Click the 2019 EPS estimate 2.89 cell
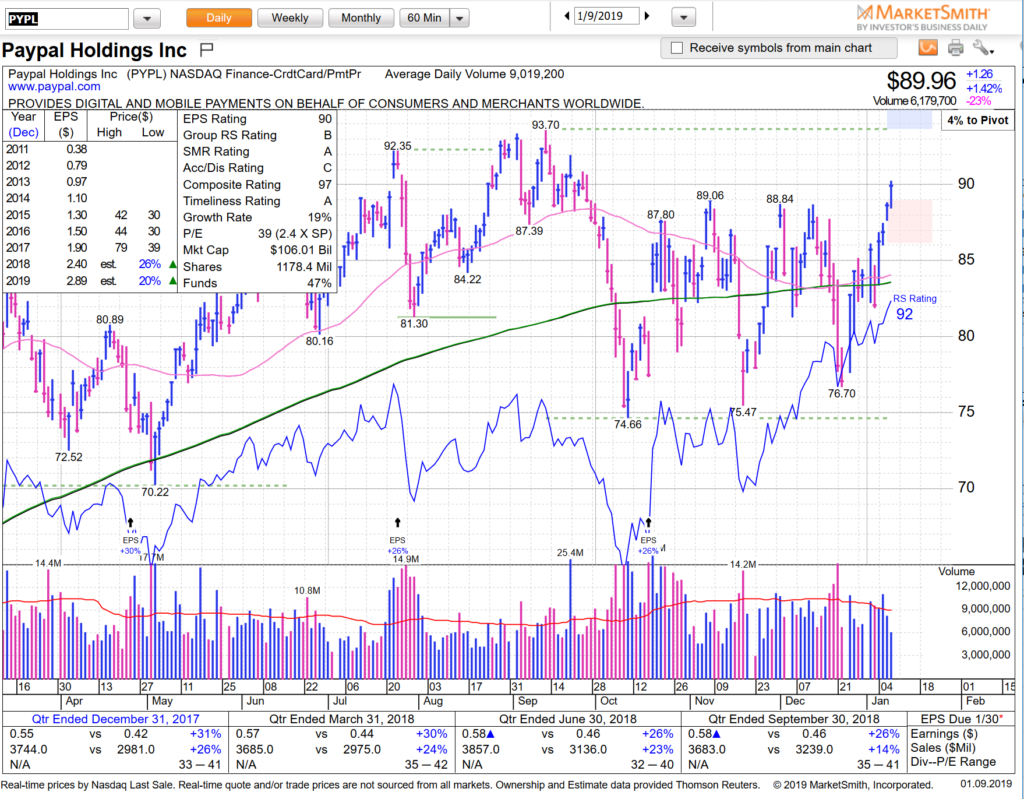Image resolution: width=1024 pixels, height=799 pixels. [76, 281]
